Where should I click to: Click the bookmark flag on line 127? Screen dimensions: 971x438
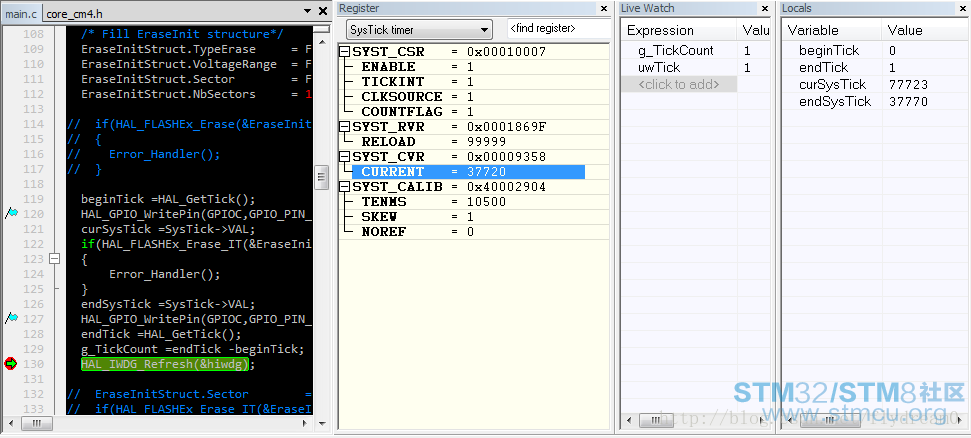[11, 318]
